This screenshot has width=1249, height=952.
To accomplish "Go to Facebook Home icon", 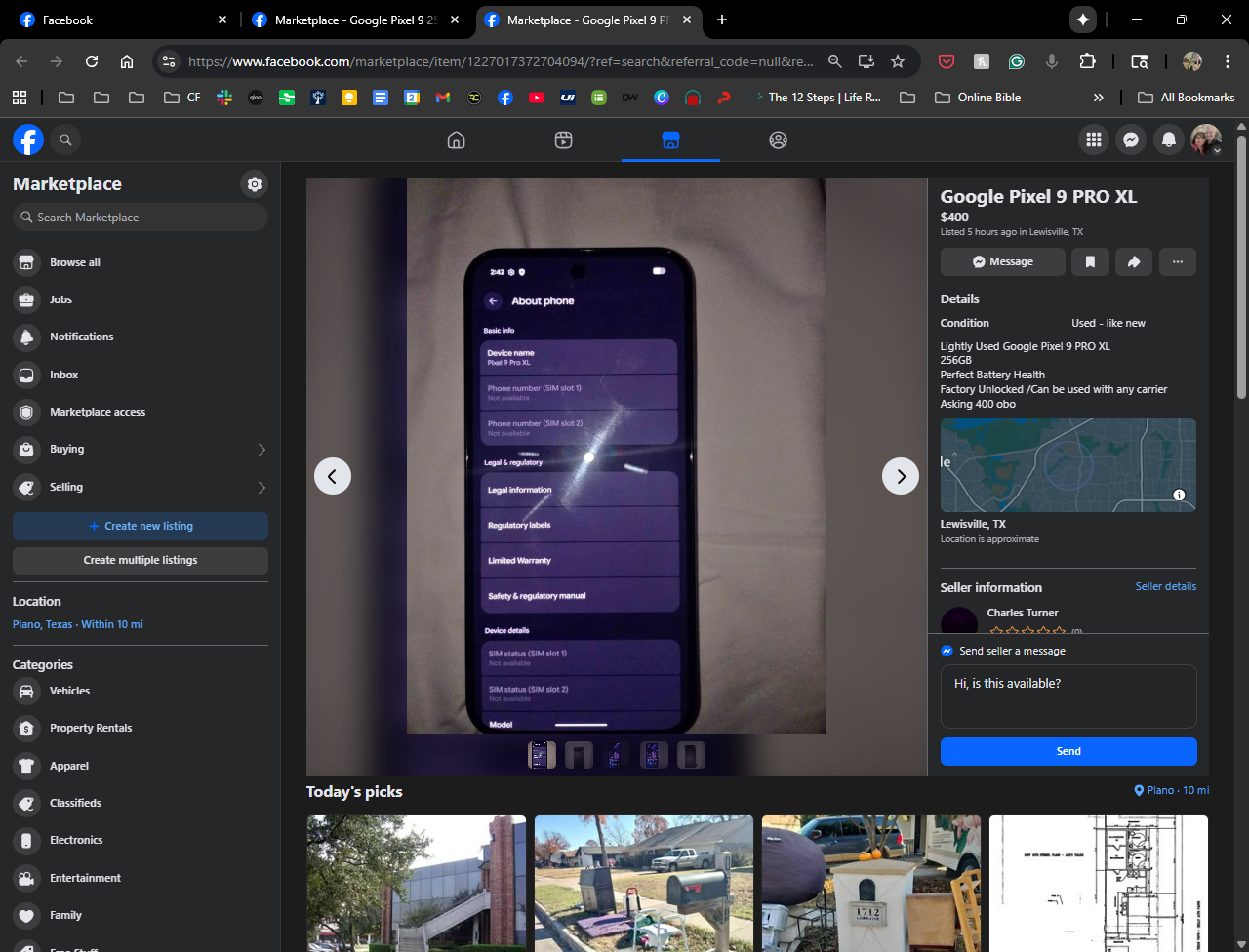I will tap(456, 140).
